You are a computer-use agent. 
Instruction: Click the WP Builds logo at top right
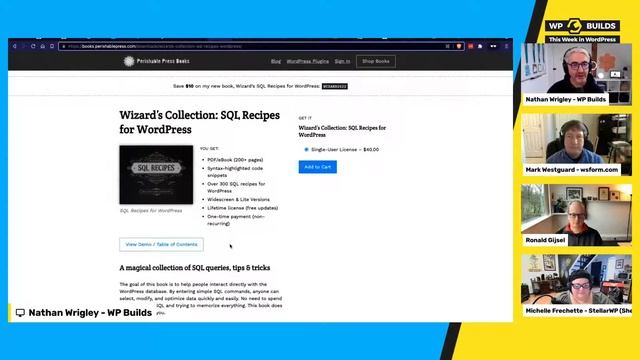[x=582, y=26]
